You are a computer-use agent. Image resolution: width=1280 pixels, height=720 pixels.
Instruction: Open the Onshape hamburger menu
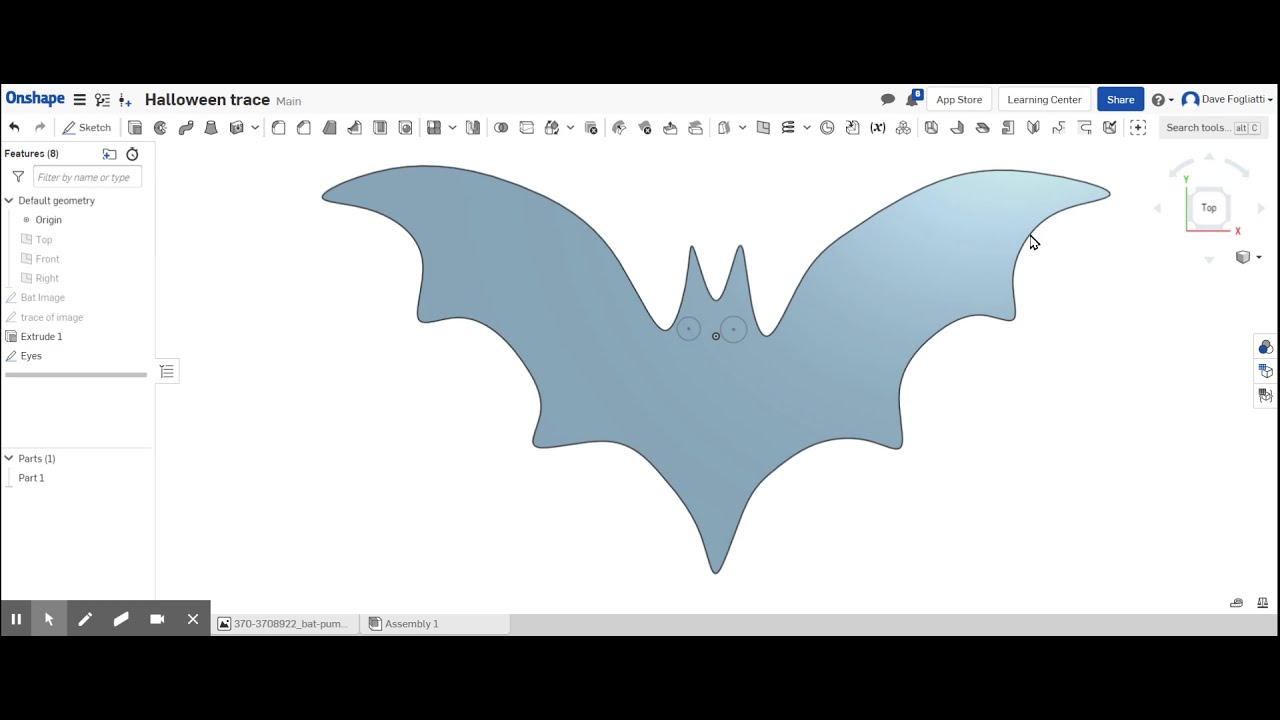coord(80,100)
